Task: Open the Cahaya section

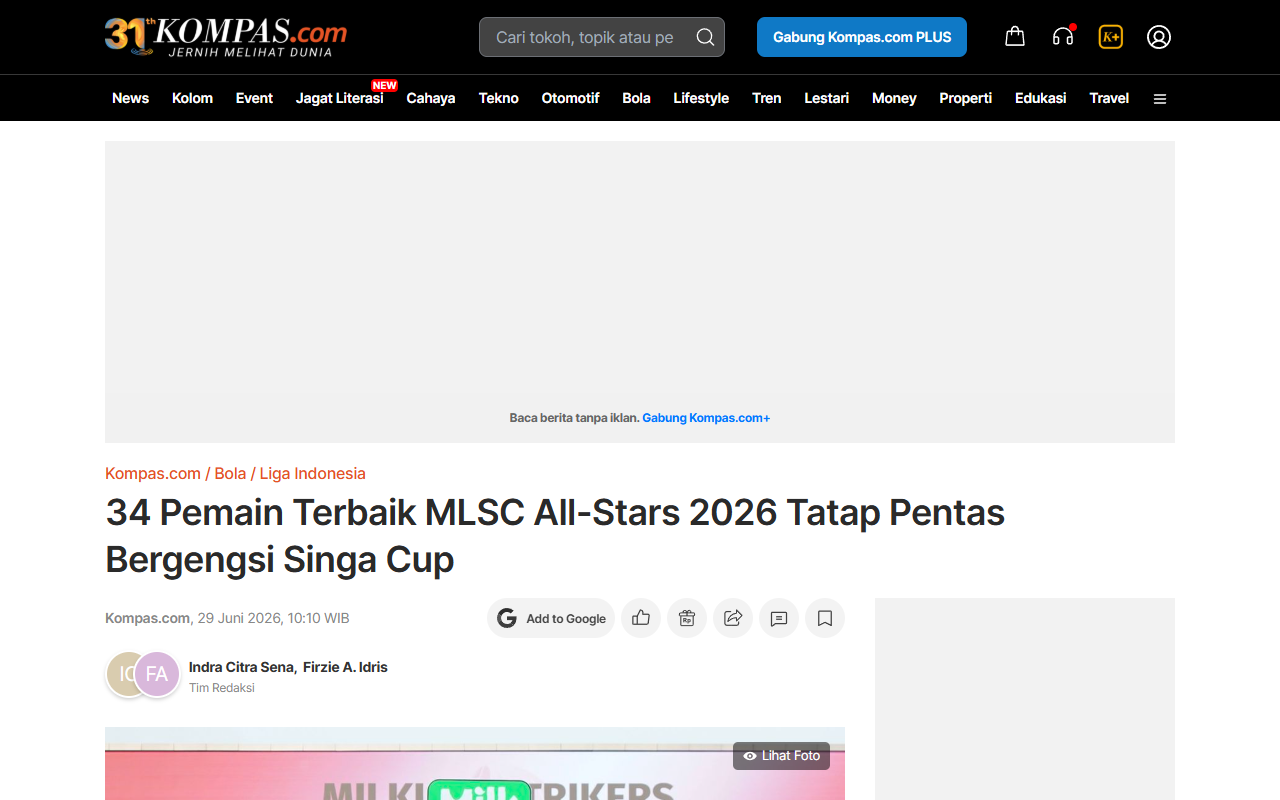Action: tap(431, 98)
